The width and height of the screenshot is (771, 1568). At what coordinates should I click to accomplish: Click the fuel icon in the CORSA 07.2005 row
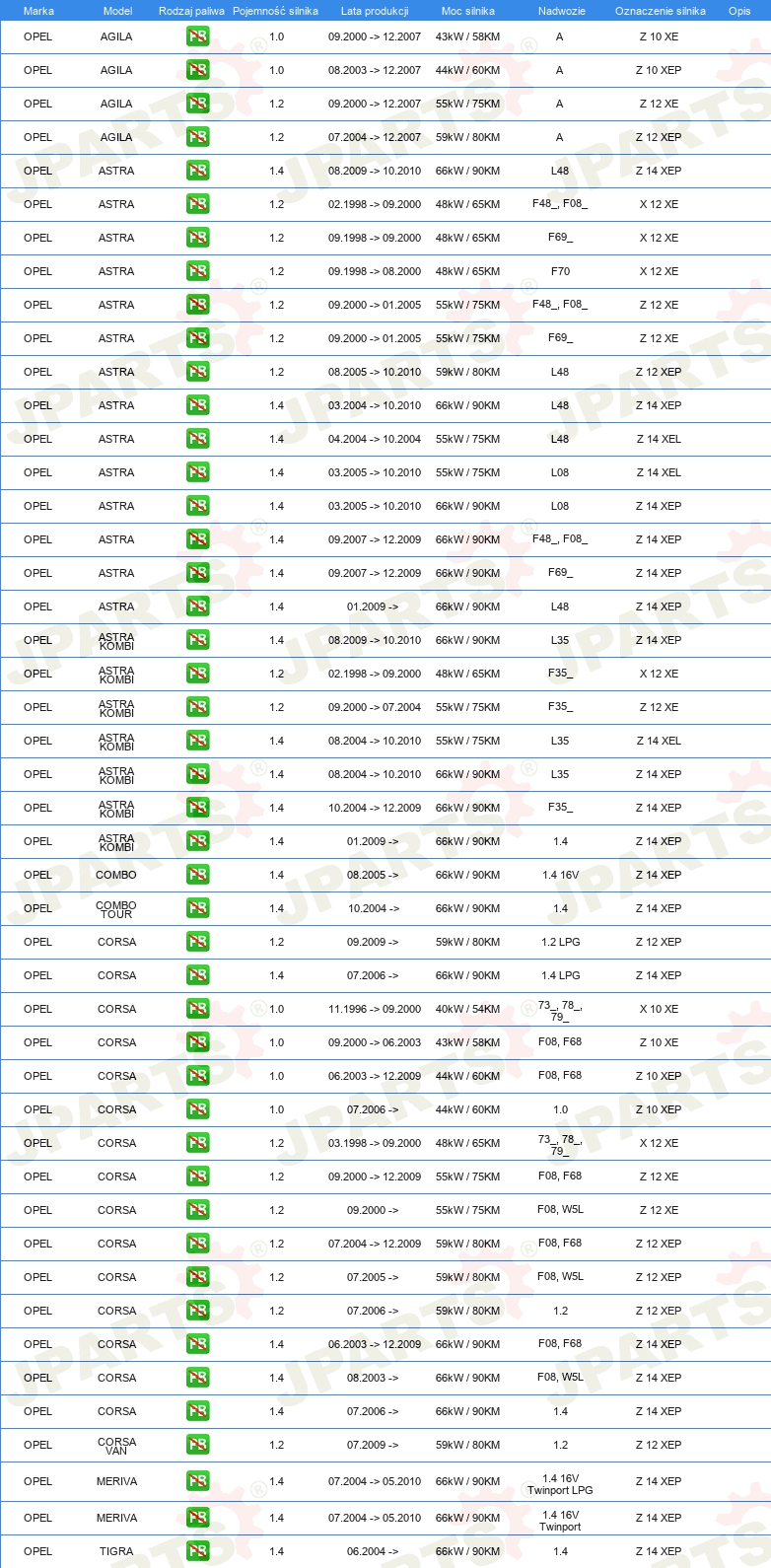point(197,1277)
